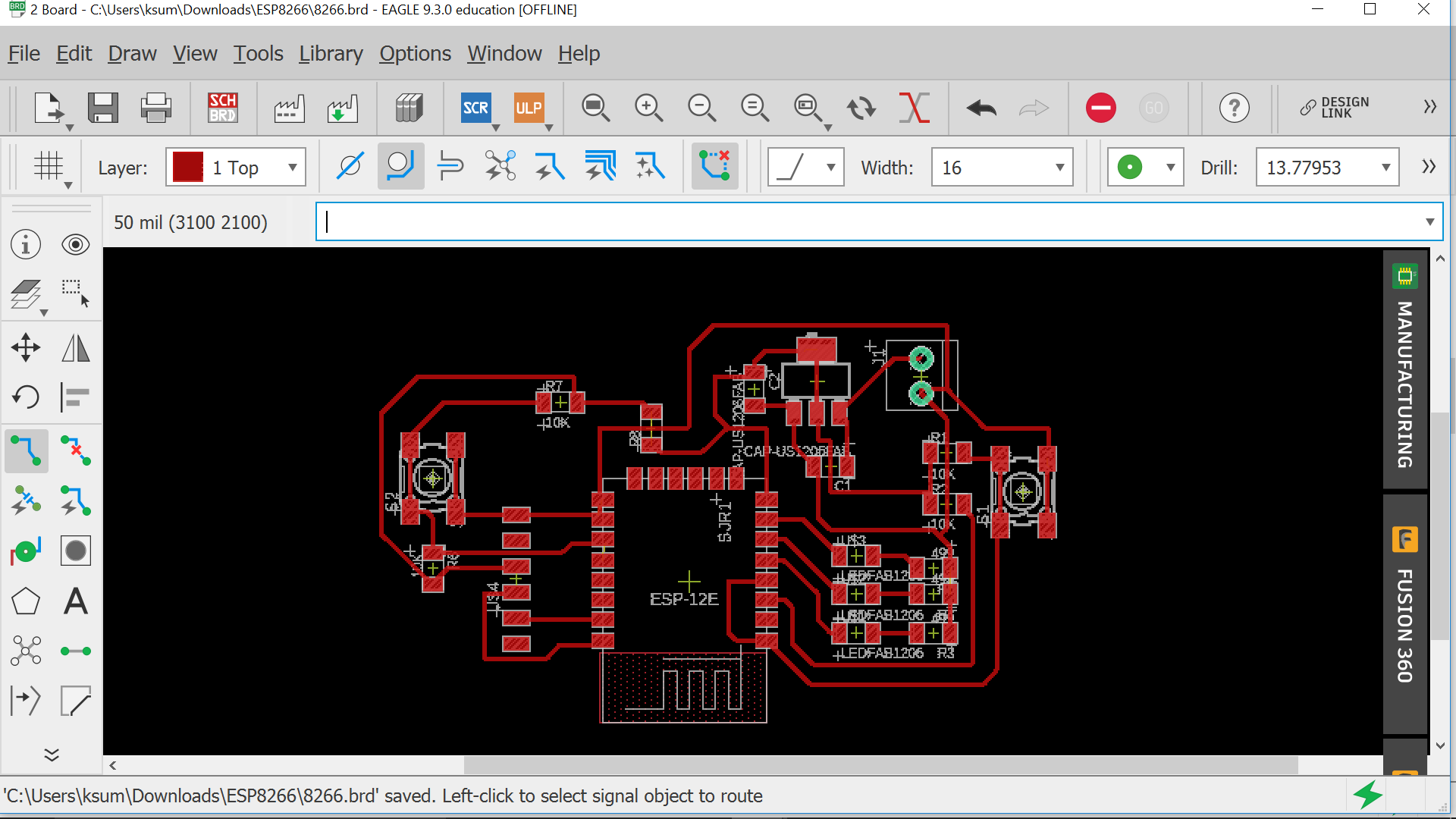1456x819 pixels.
Task: Open the ULP user language programs icon
Action: coord(529,108)
